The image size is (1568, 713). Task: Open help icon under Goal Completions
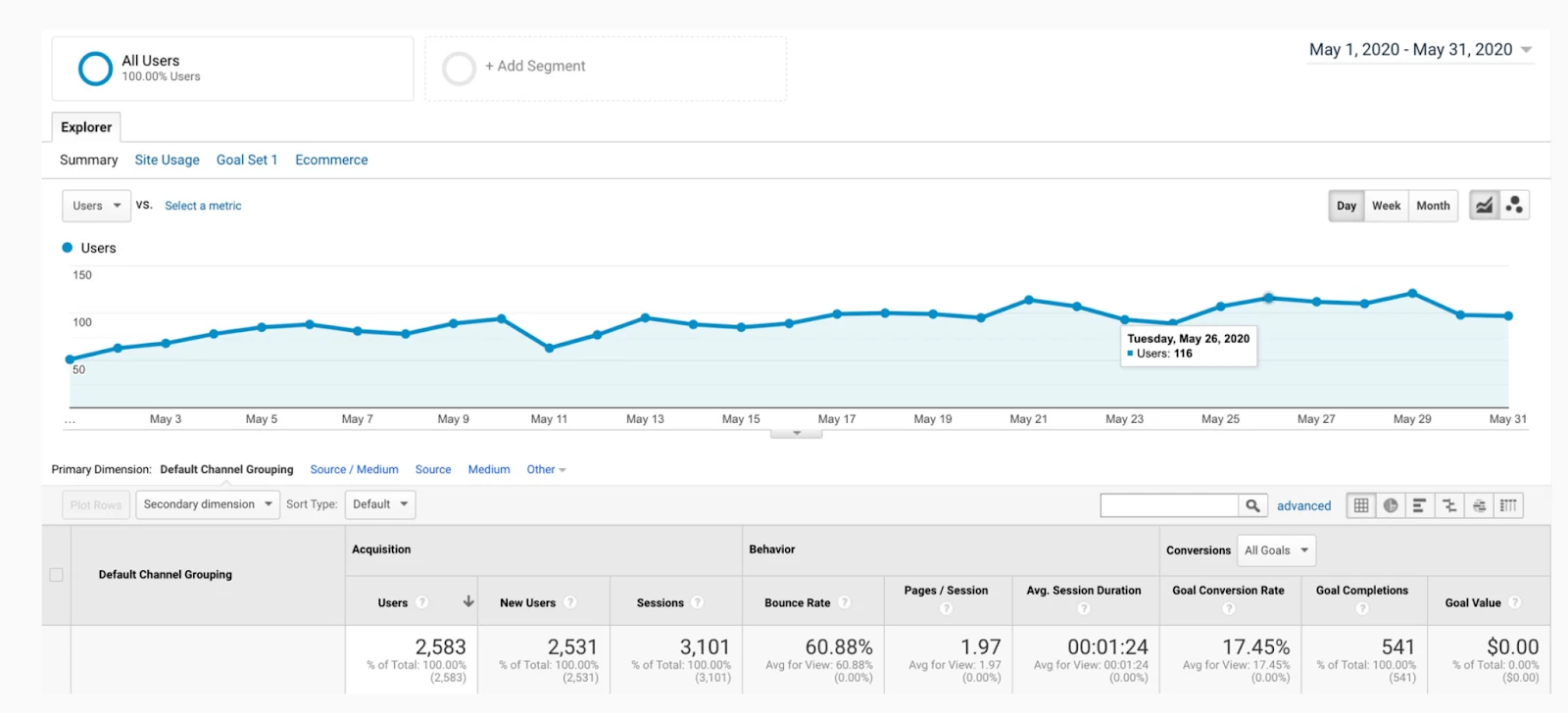tap(1362, 609)
